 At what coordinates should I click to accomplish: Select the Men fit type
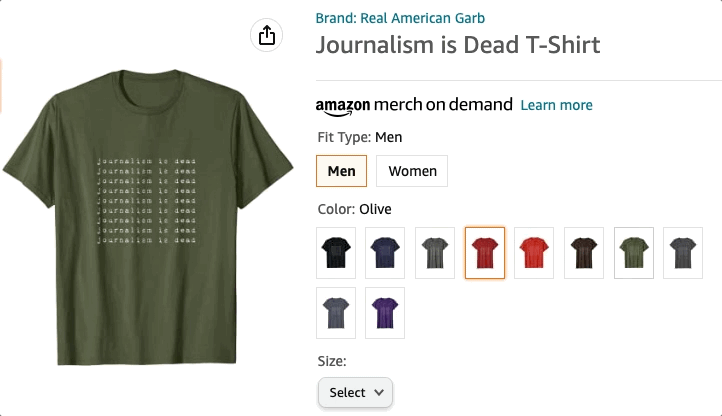[342, 171]
